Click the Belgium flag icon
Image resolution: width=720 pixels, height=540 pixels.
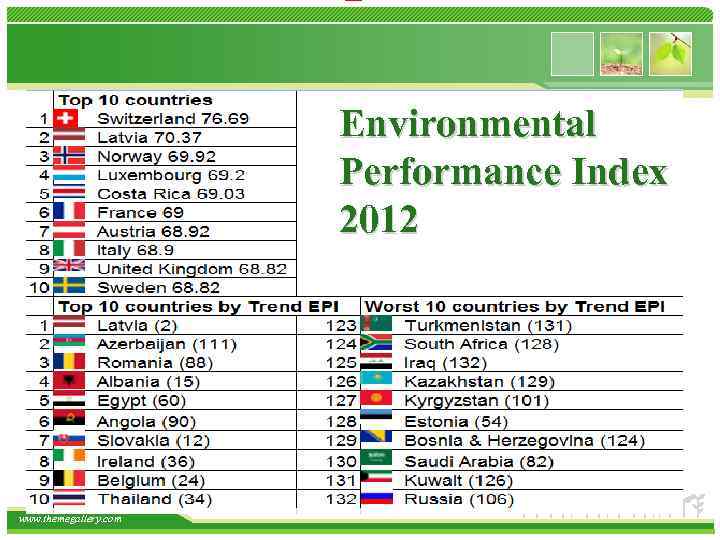click(x=69, y=478)
